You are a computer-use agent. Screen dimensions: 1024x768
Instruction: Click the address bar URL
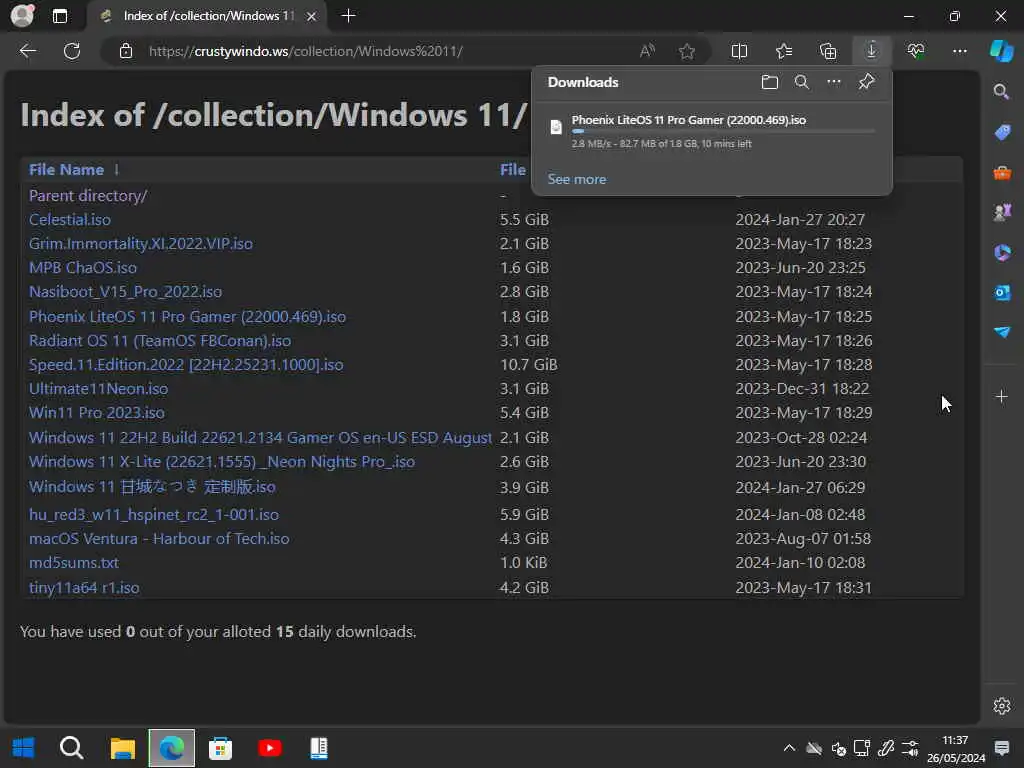(306, 51)
